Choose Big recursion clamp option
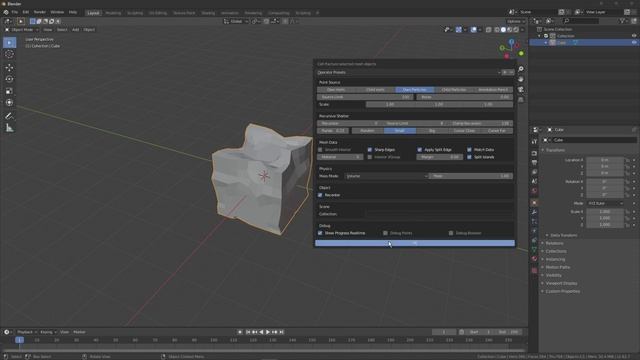 tap(432, 131)
